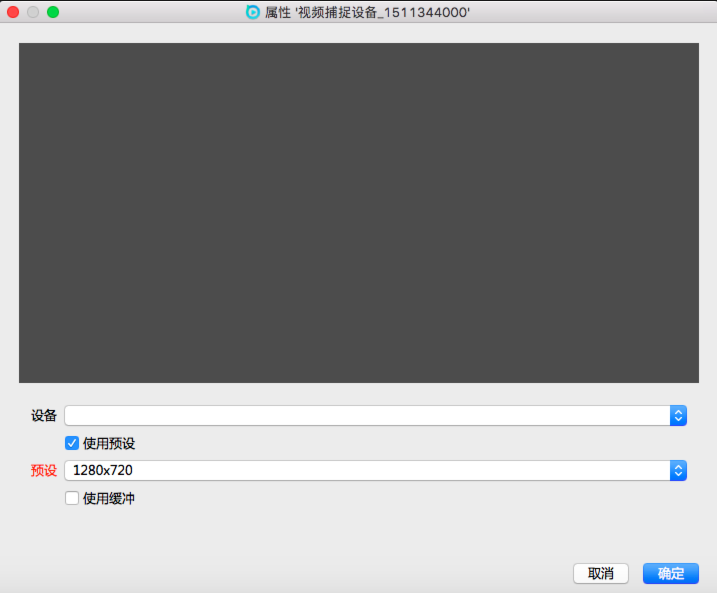Screen dimensions: 717x593
Task: Click the red 预设 field label
Action: [x=44, y=470]
